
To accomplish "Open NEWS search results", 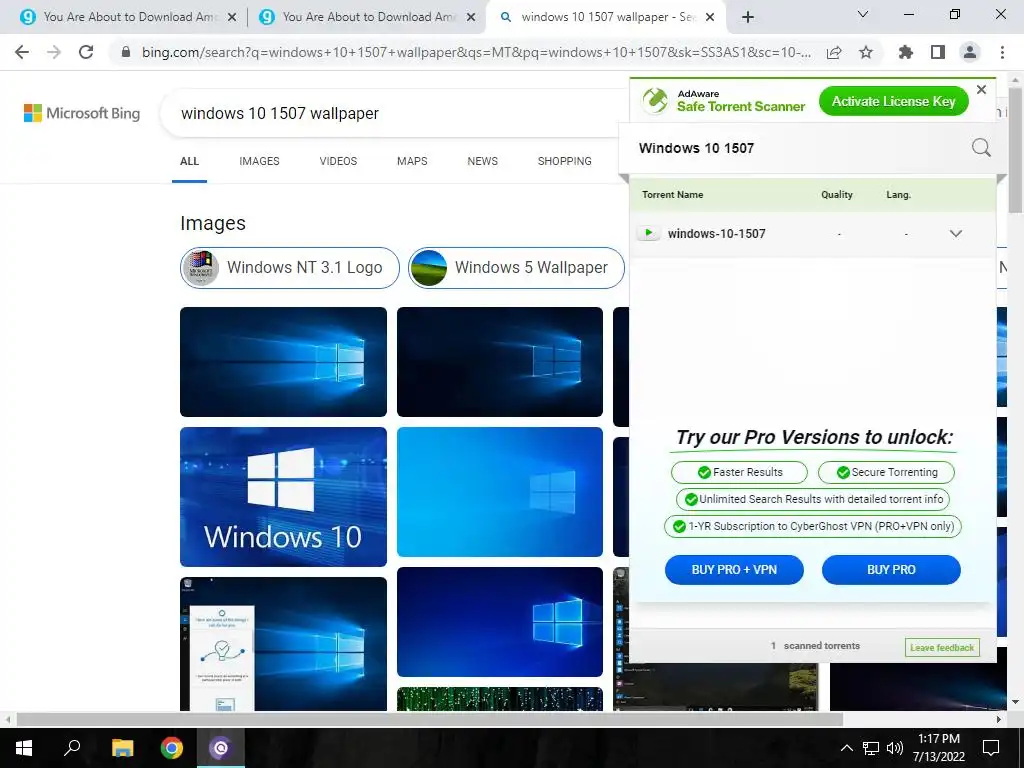I will coord(483,161).
